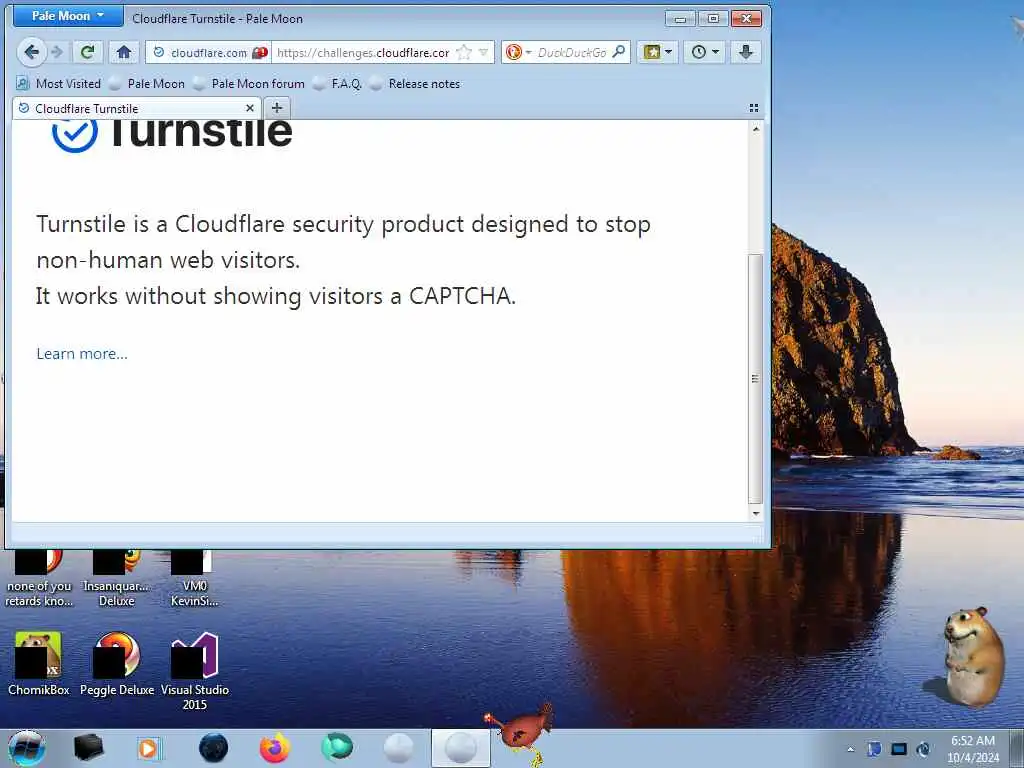1024x768 pixels.
Task: Click the monitor tray icon
Action: [899, 749]
